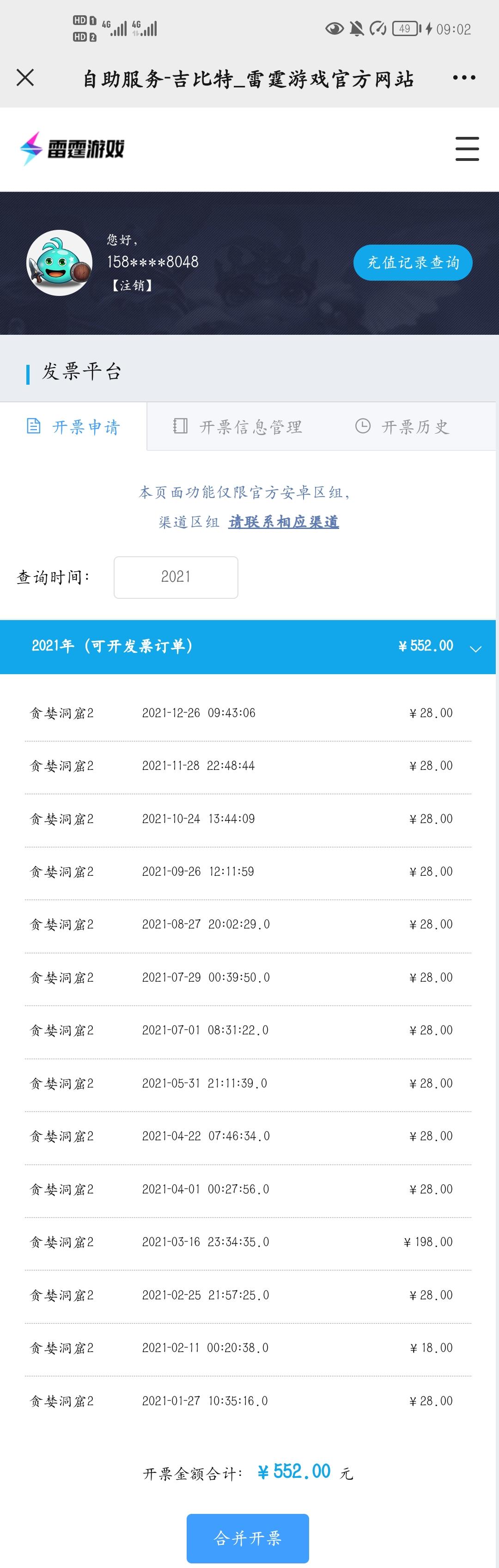The width and height of the screenshot is (499, 1568).
Task: Tap the document icon beside 开票申请
Action: [x=34, y=425]
